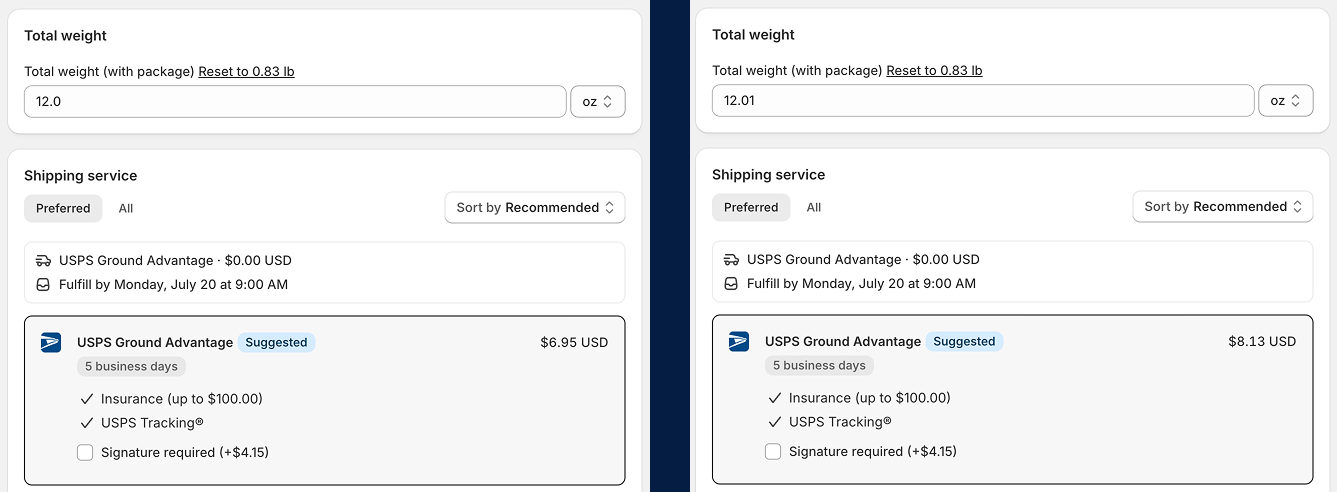
Task: Click Reset to 0.83 lb link, right panel
Action: [934, 71]
